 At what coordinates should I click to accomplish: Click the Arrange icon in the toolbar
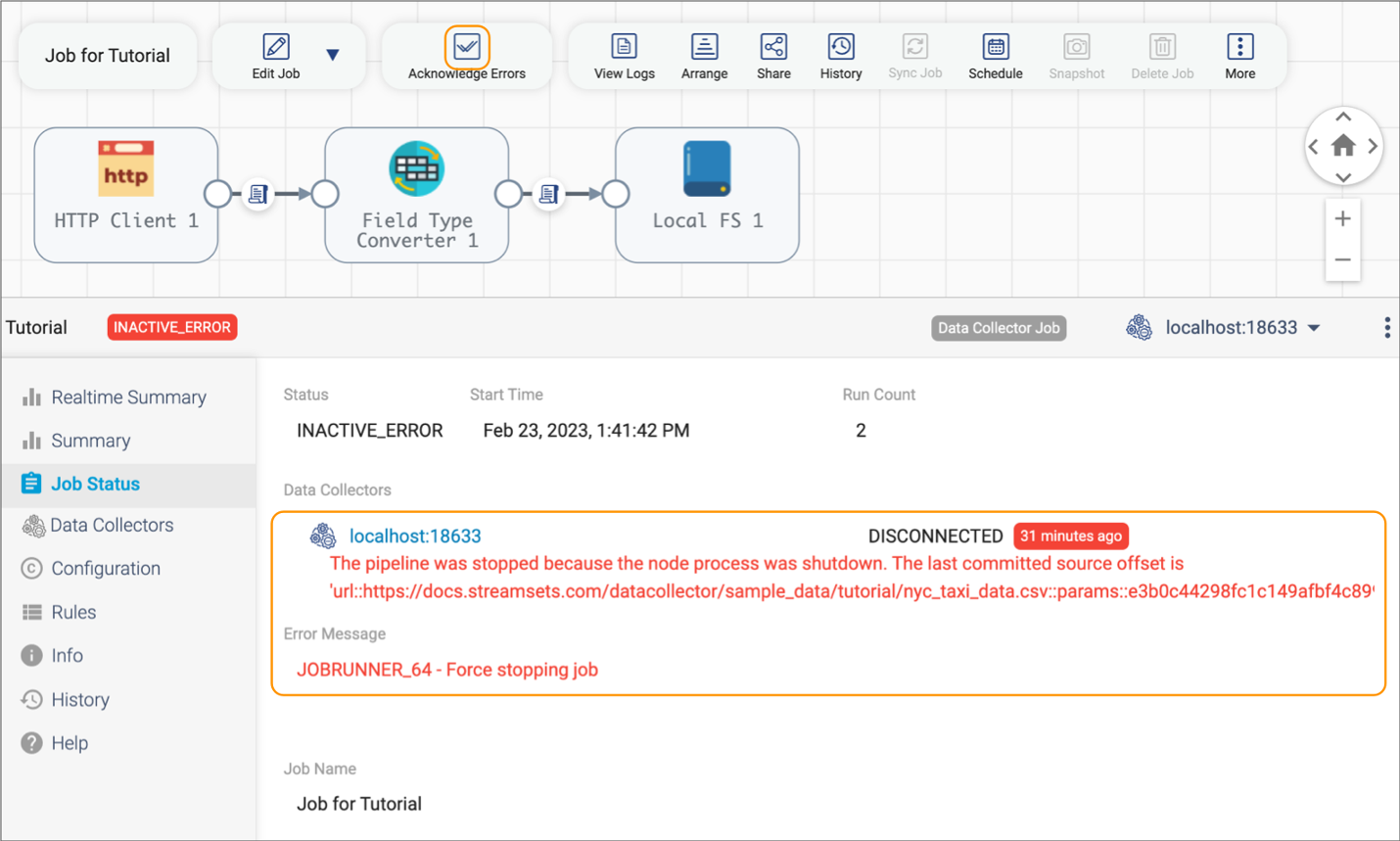coord(704,56)
